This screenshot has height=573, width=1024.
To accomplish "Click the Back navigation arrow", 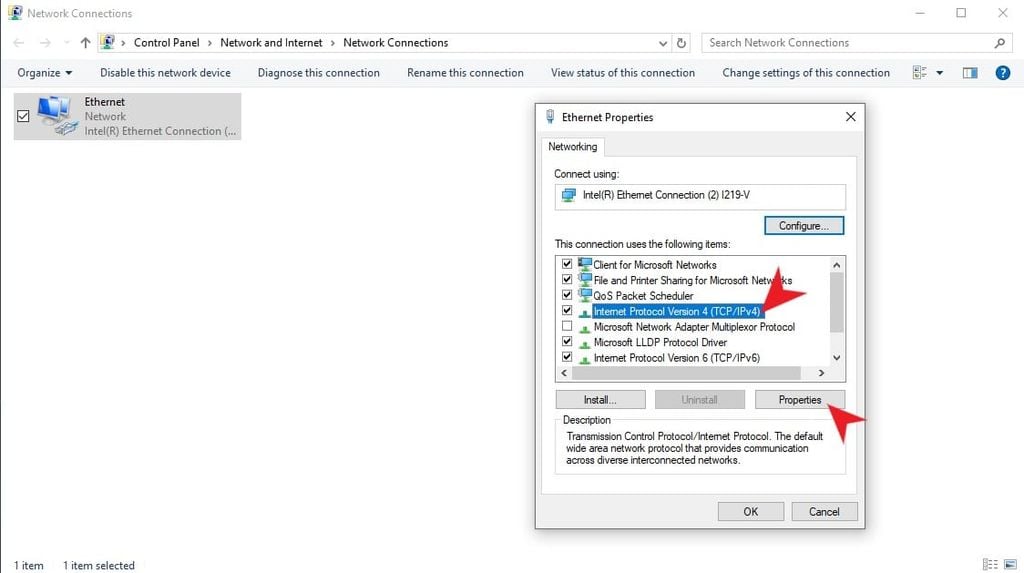I will pyautogui.click(x=19, y=43).
